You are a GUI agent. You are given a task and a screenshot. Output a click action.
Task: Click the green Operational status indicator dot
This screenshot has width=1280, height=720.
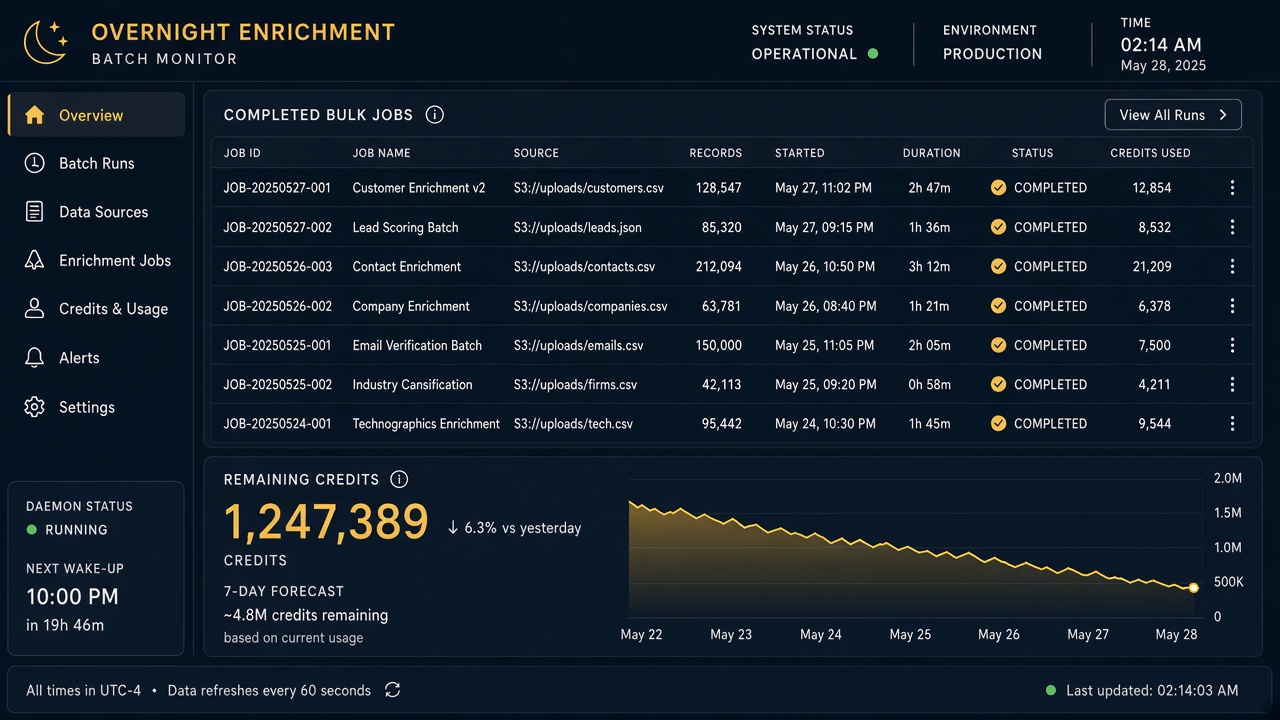pyautogui.click(x=873, y=54)
